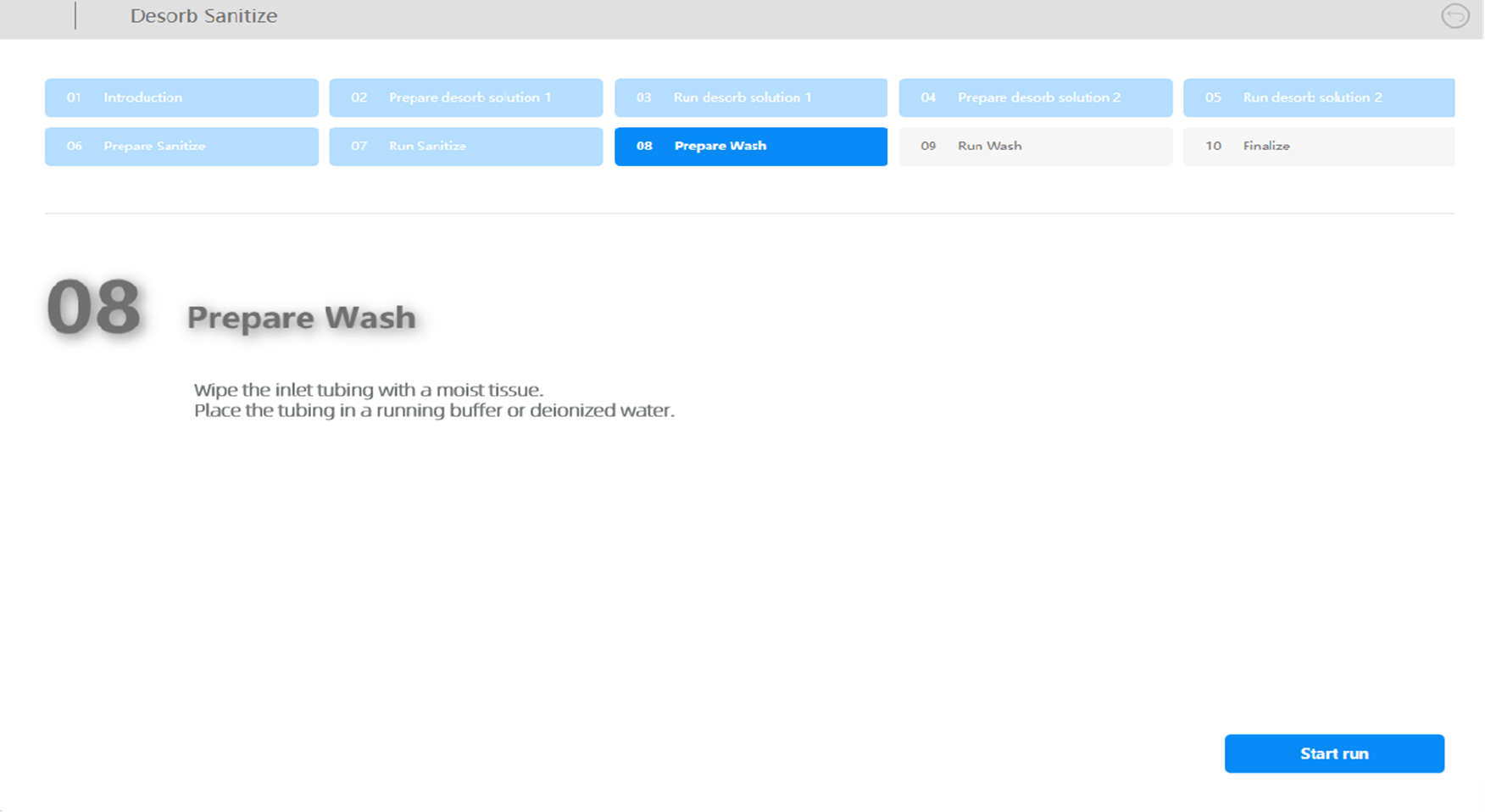Click the Desorb Sanitize title text
The width and height of the screenshot is (1485, 812).
[x=203, y=16]
